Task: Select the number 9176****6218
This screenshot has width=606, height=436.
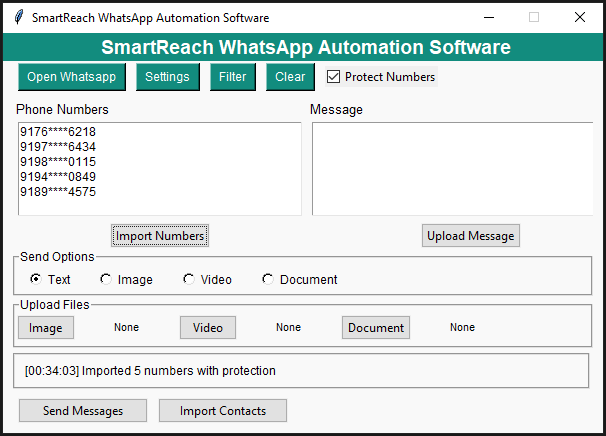Action: (x=58, y=132)
